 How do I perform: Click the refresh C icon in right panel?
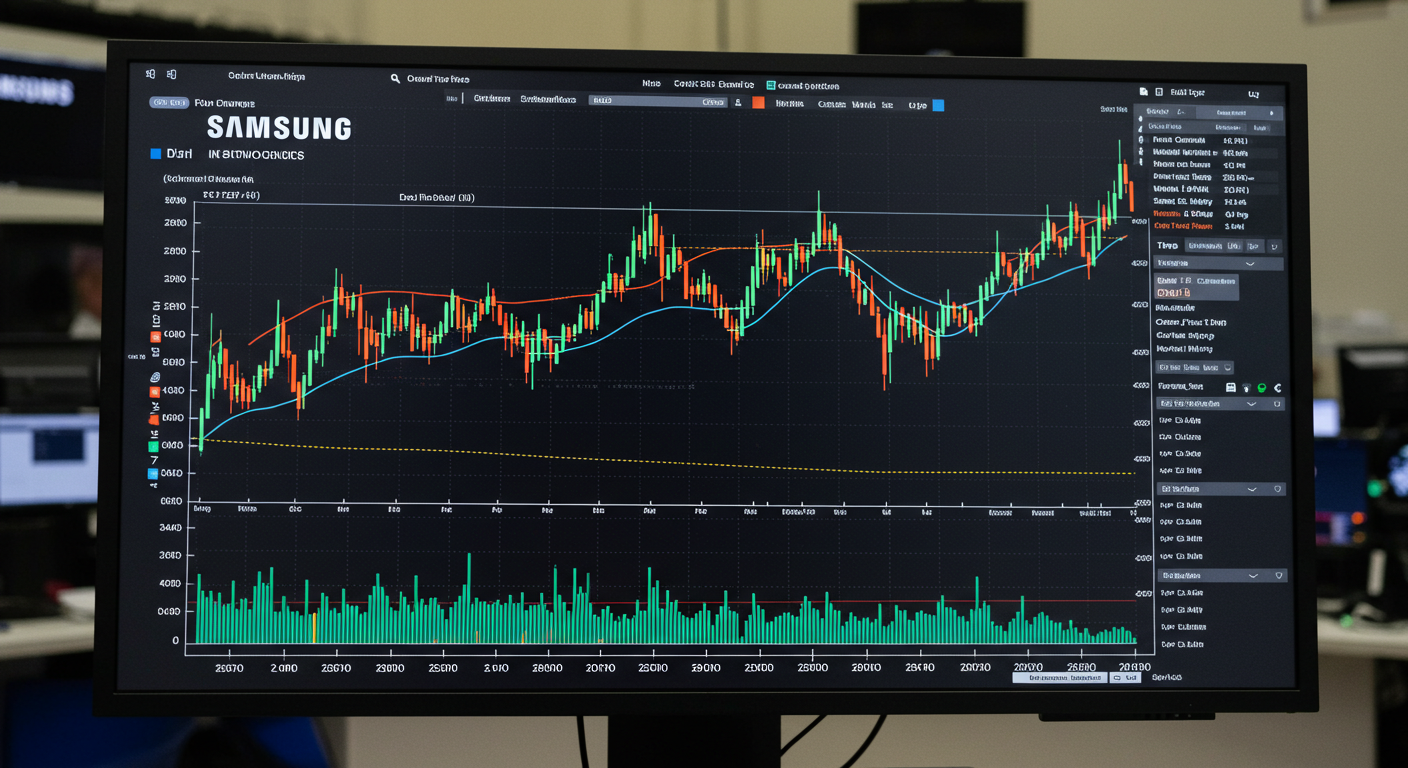(x=1278, y=388)
